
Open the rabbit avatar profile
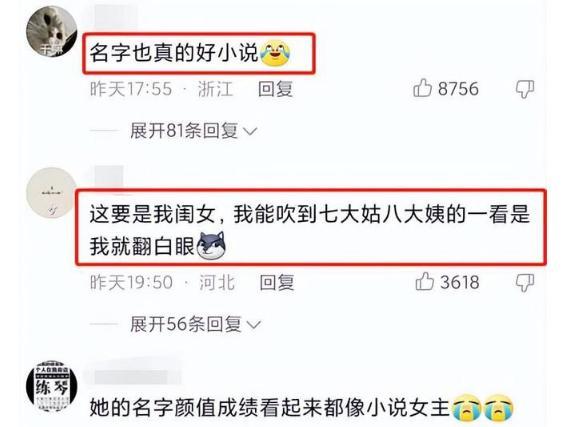52,32
